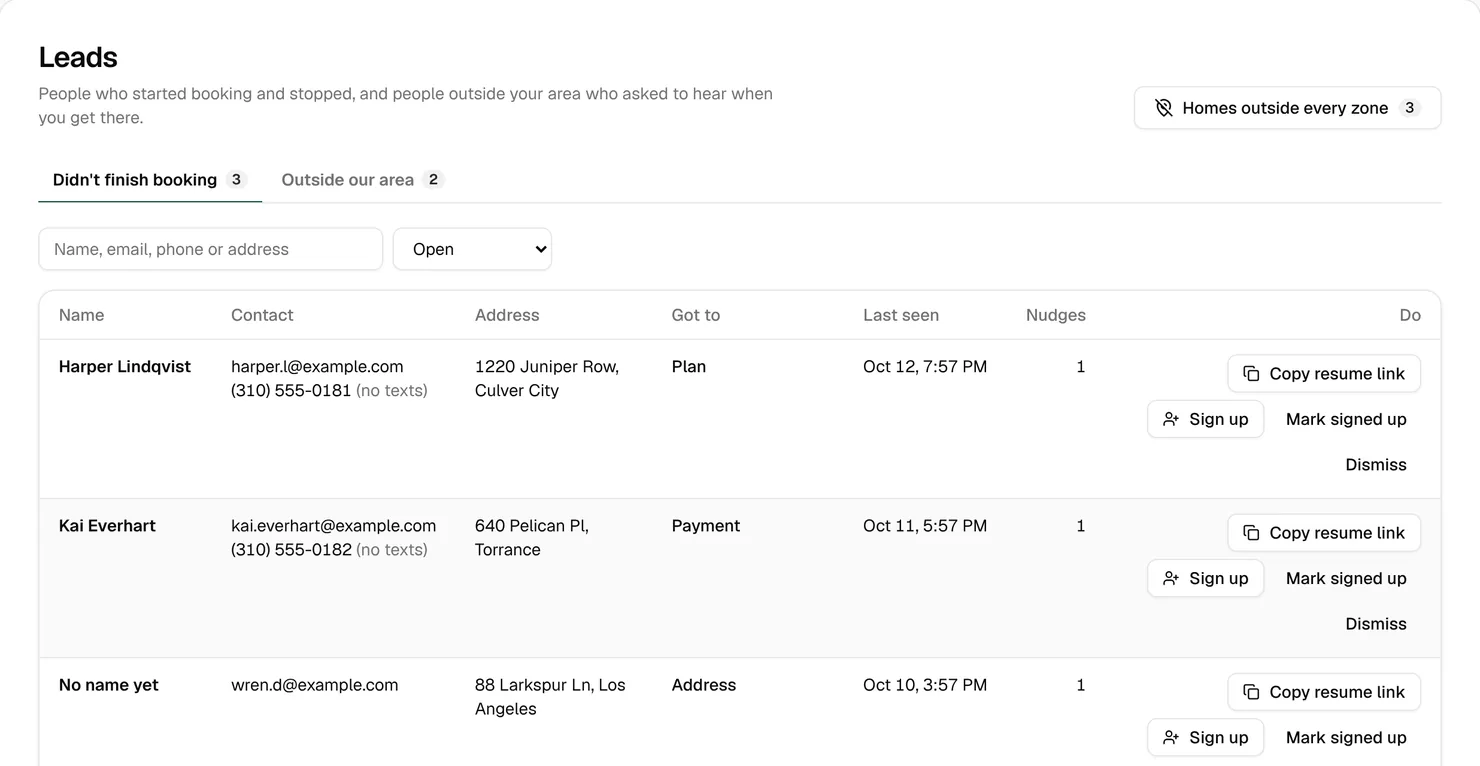Click address 88 Larkspur Ln, Los Angeles
The height and width of the screenshot is (766, 1480).
[550, 697]
